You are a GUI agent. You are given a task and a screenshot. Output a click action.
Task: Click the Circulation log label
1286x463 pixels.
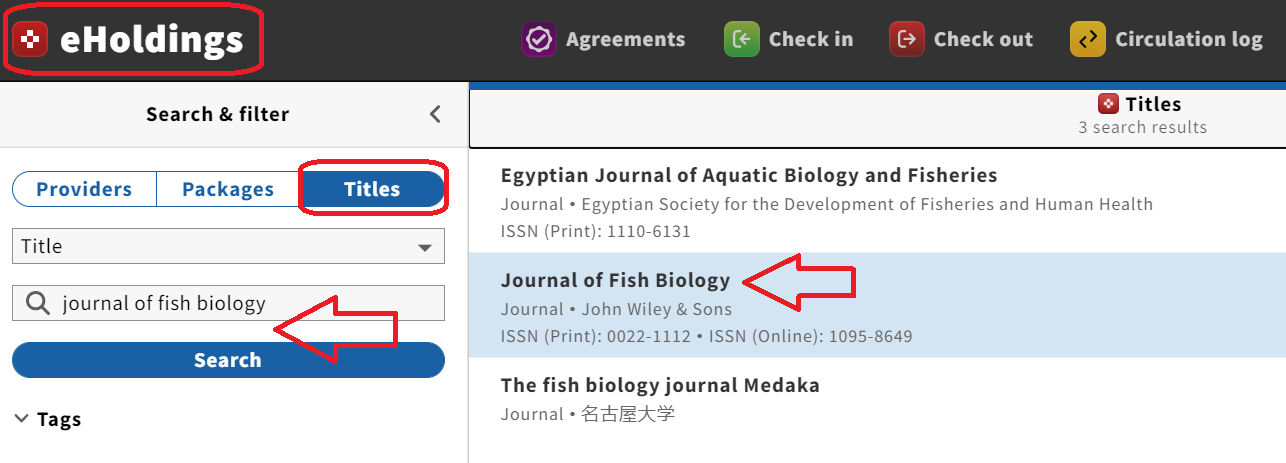[x=1189, y=39]
